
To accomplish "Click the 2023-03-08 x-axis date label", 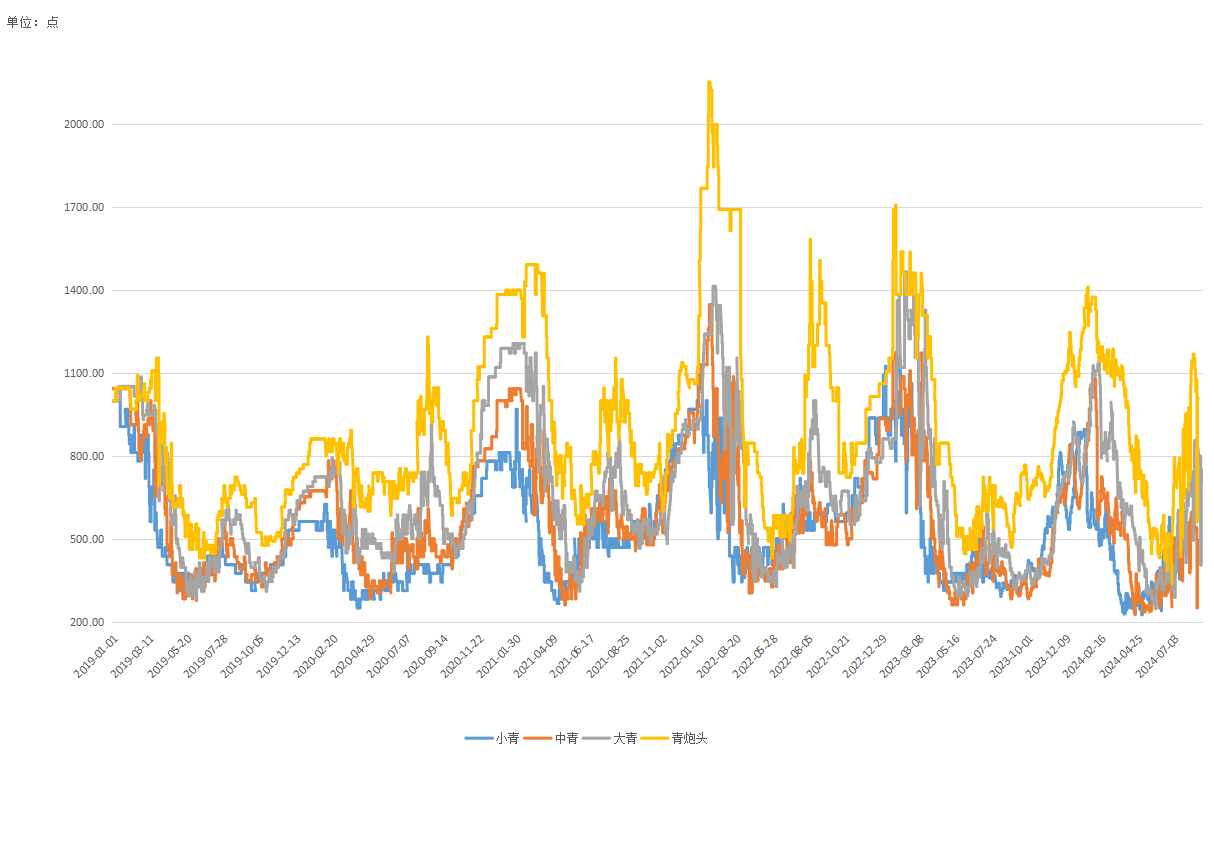I will pos(902,656).
